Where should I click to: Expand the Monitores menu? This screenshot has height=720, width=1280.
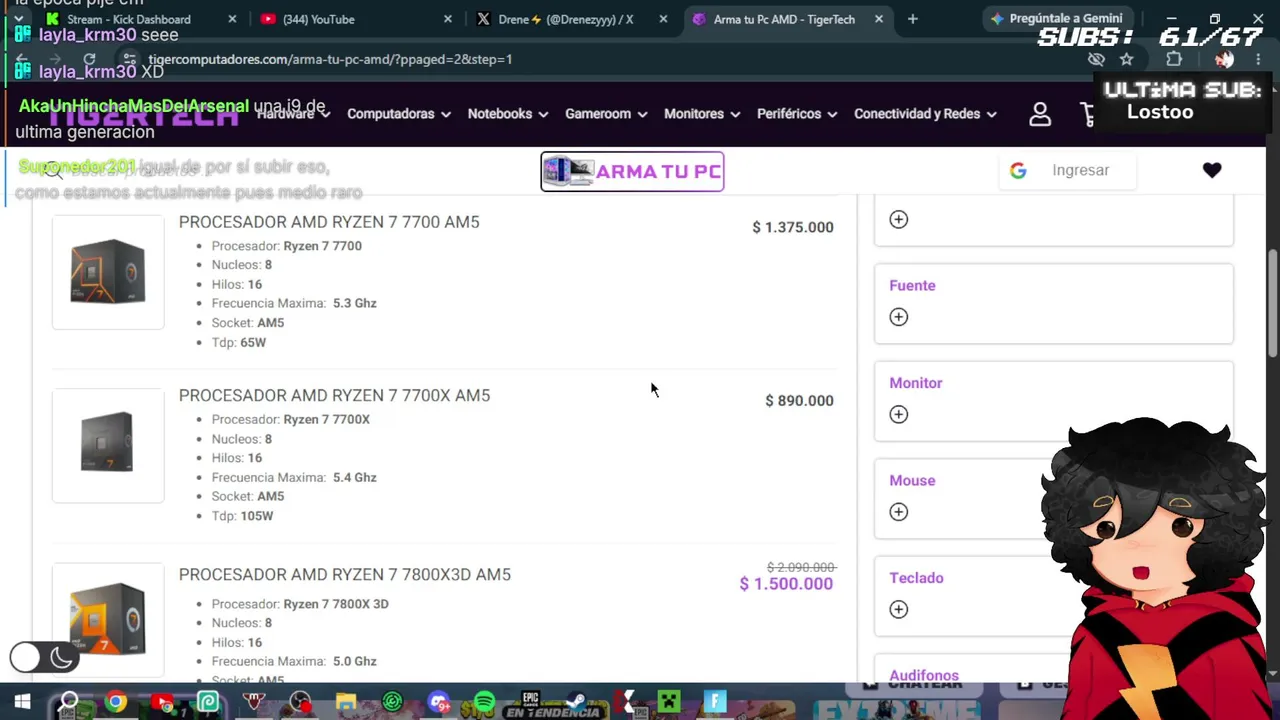[702, 114]
